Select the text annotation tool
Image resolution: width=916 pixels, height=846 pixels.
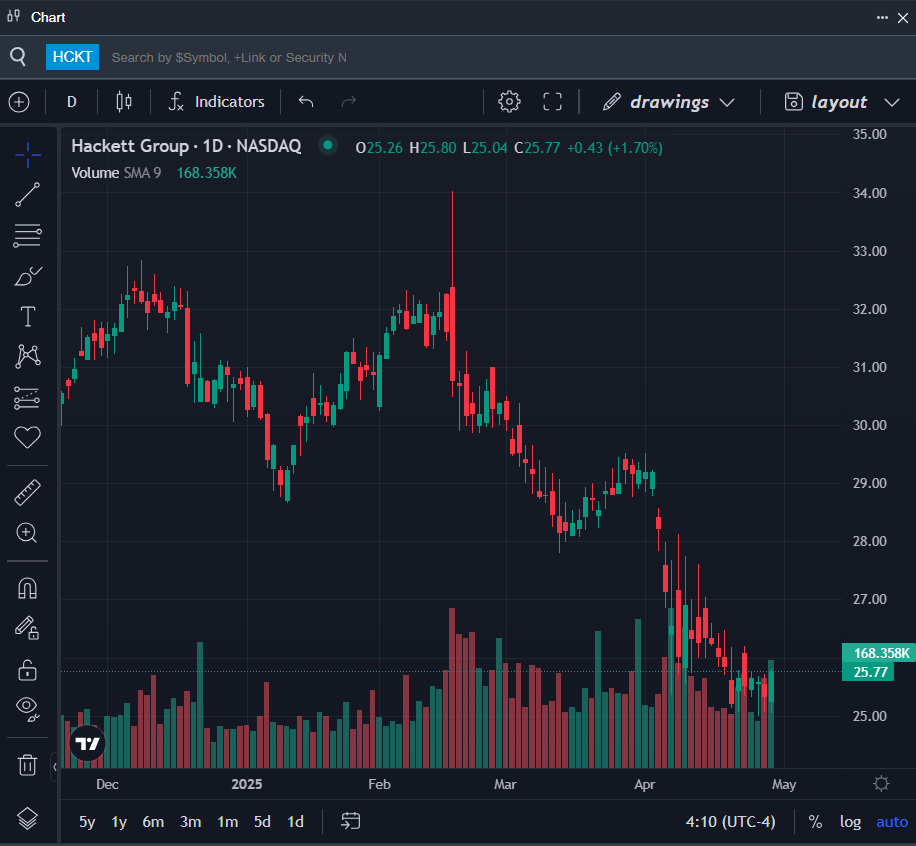[27, 316]
